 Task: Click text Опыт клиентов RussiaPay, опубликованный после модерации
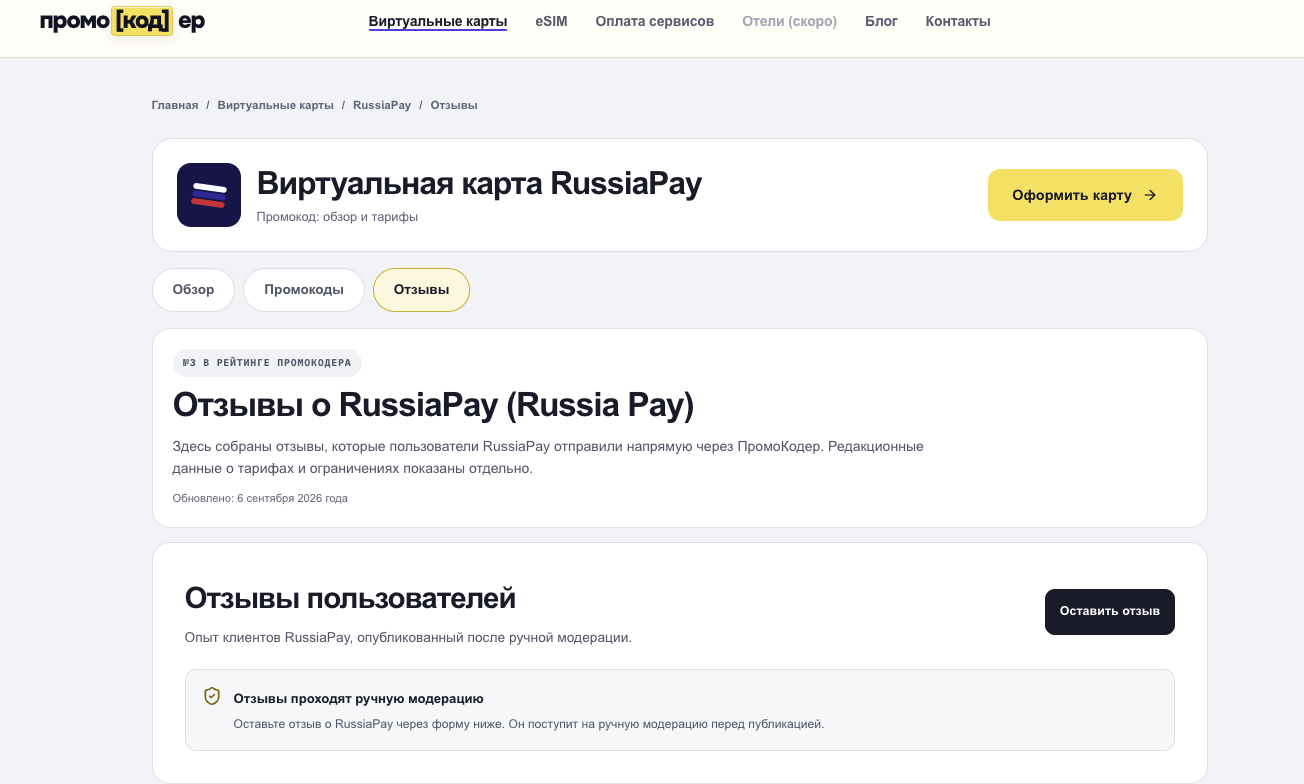408,637
